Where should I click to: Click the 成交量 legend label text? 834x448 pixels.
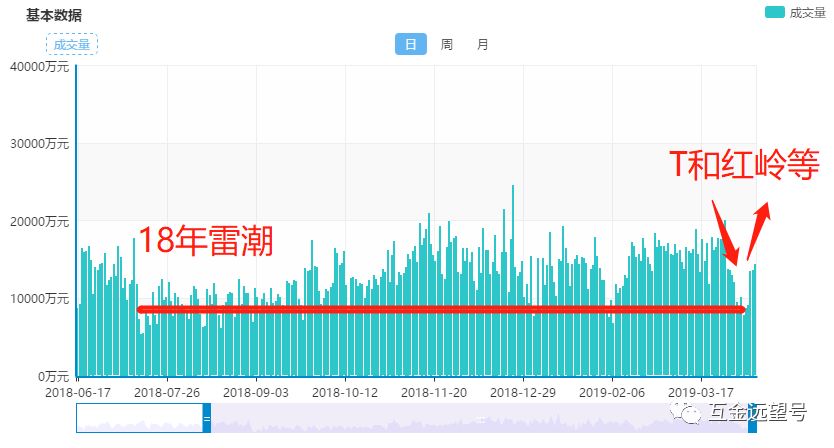(x=807, y=13)
